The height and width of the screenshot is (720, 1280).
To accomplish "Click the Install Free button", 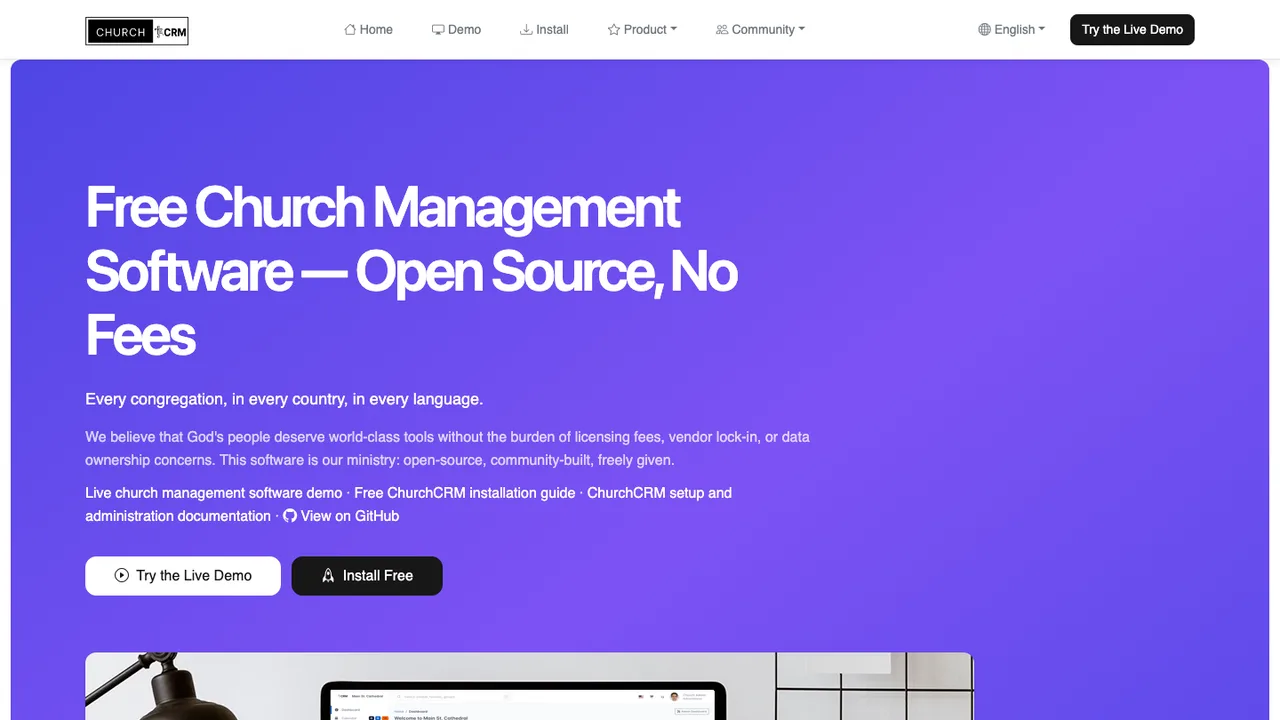I will (367, 576).
